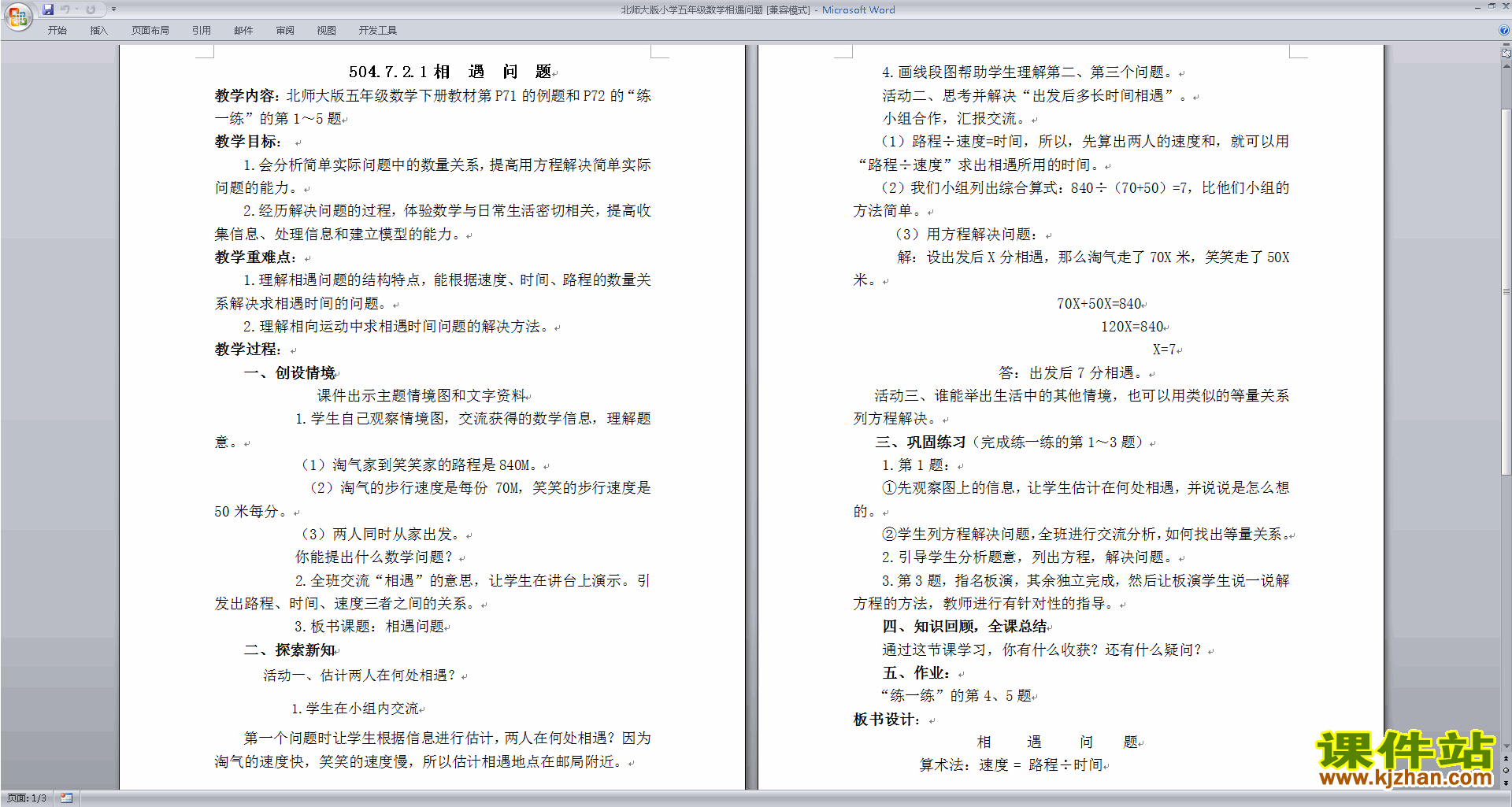Switch to the 引用 tab
This screenshot has width=1512, height=807.
pyautogui.click(x=202, y=30)
